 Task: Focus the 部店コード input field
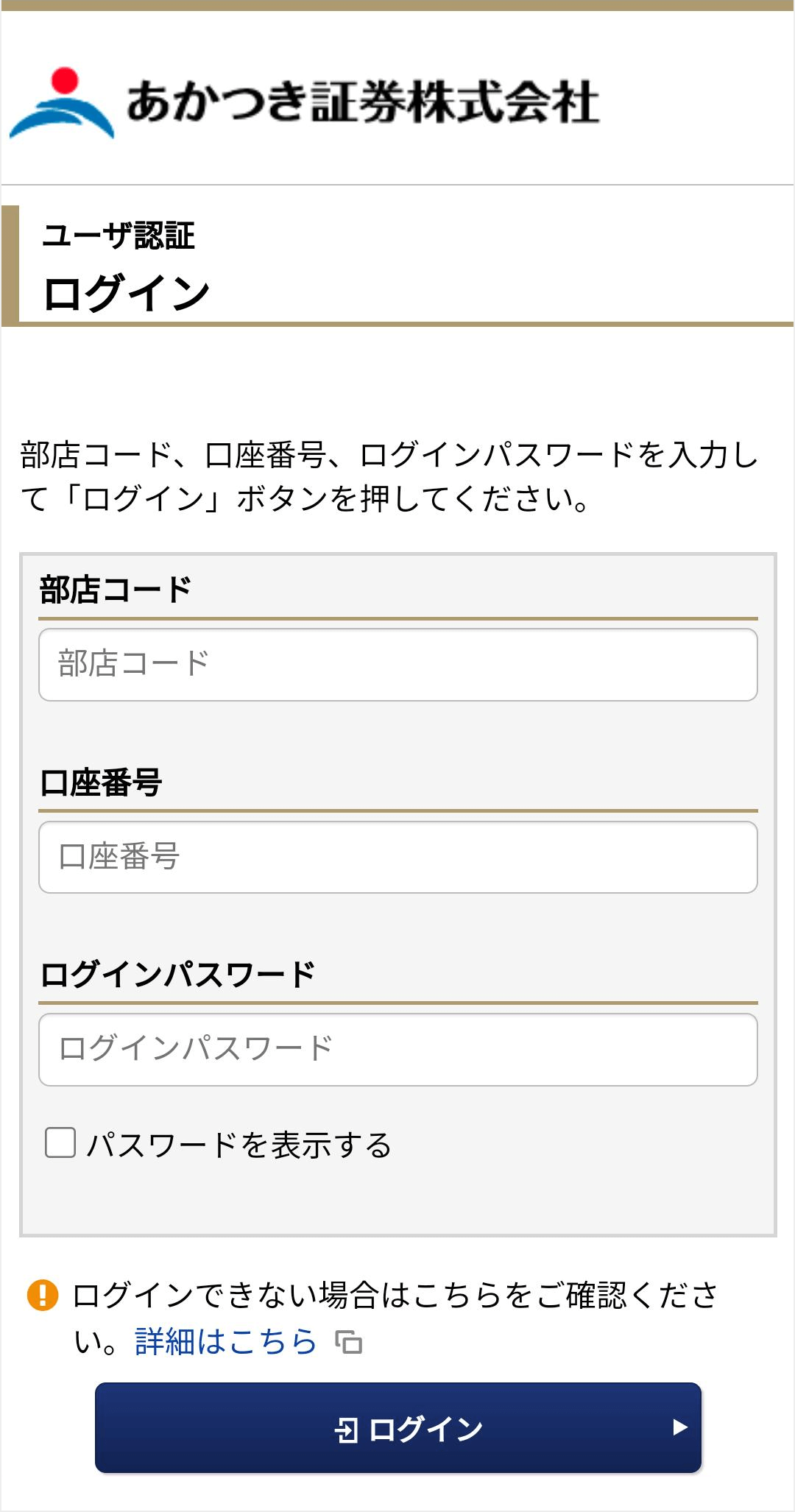point(398,665)
